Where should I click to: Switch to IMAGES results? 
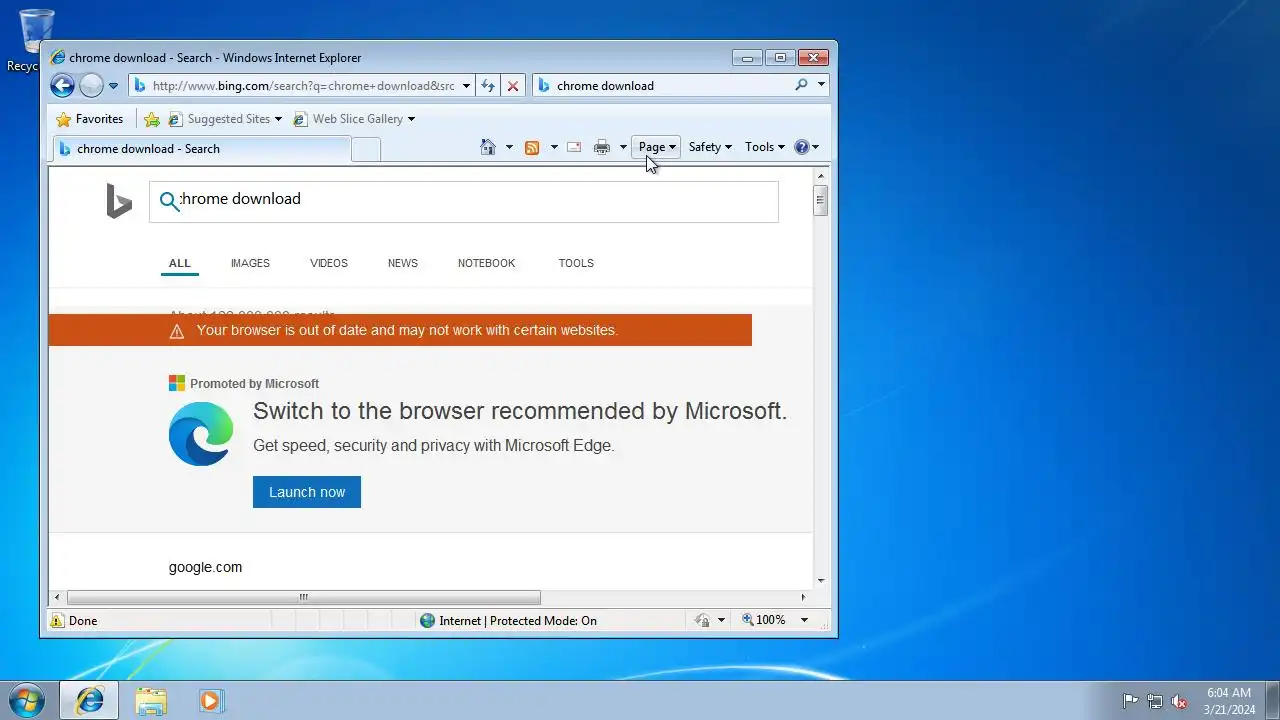click(x=250, y=263)
